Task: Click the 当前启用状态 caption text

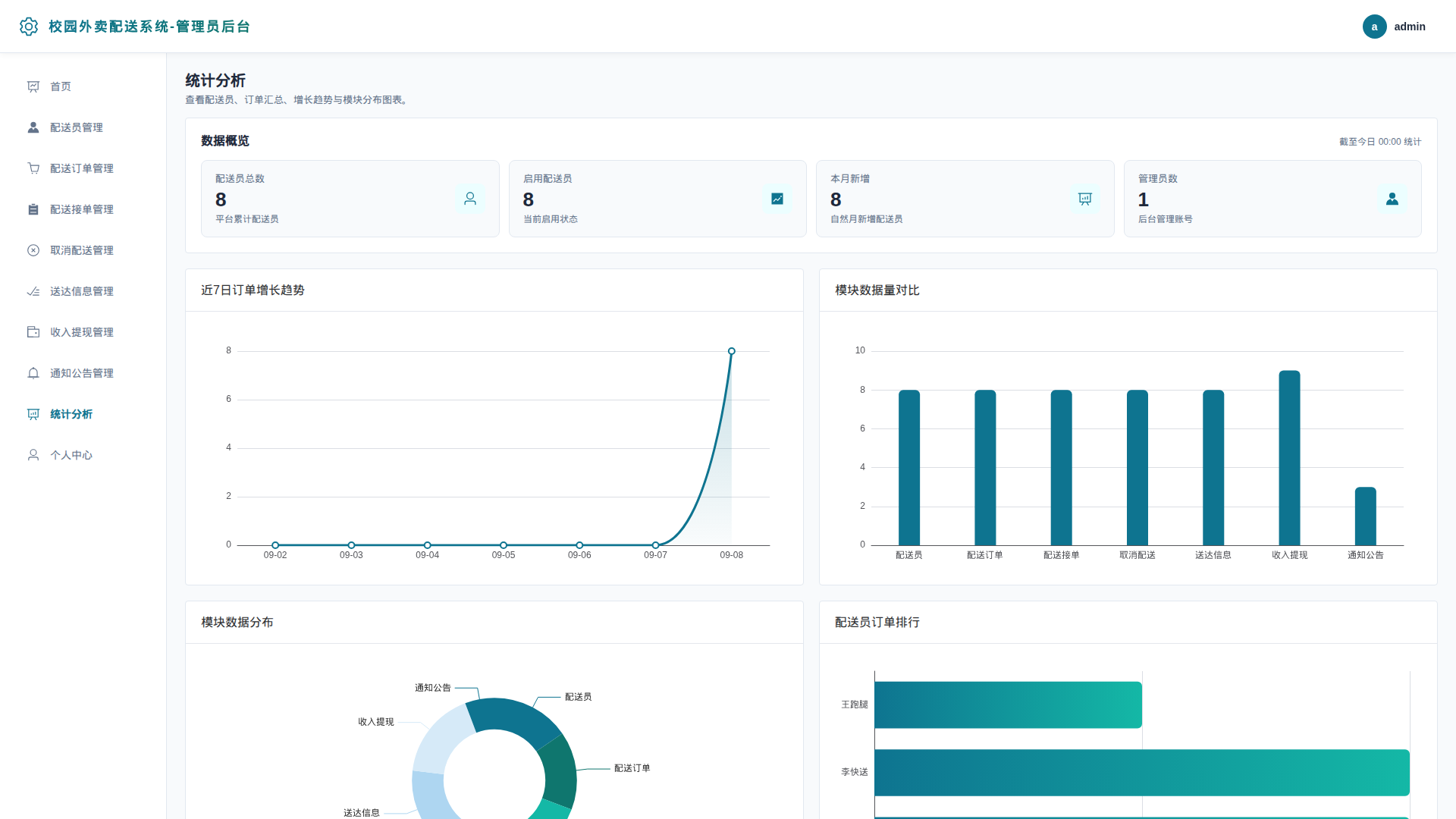Action: coord(551,219)
